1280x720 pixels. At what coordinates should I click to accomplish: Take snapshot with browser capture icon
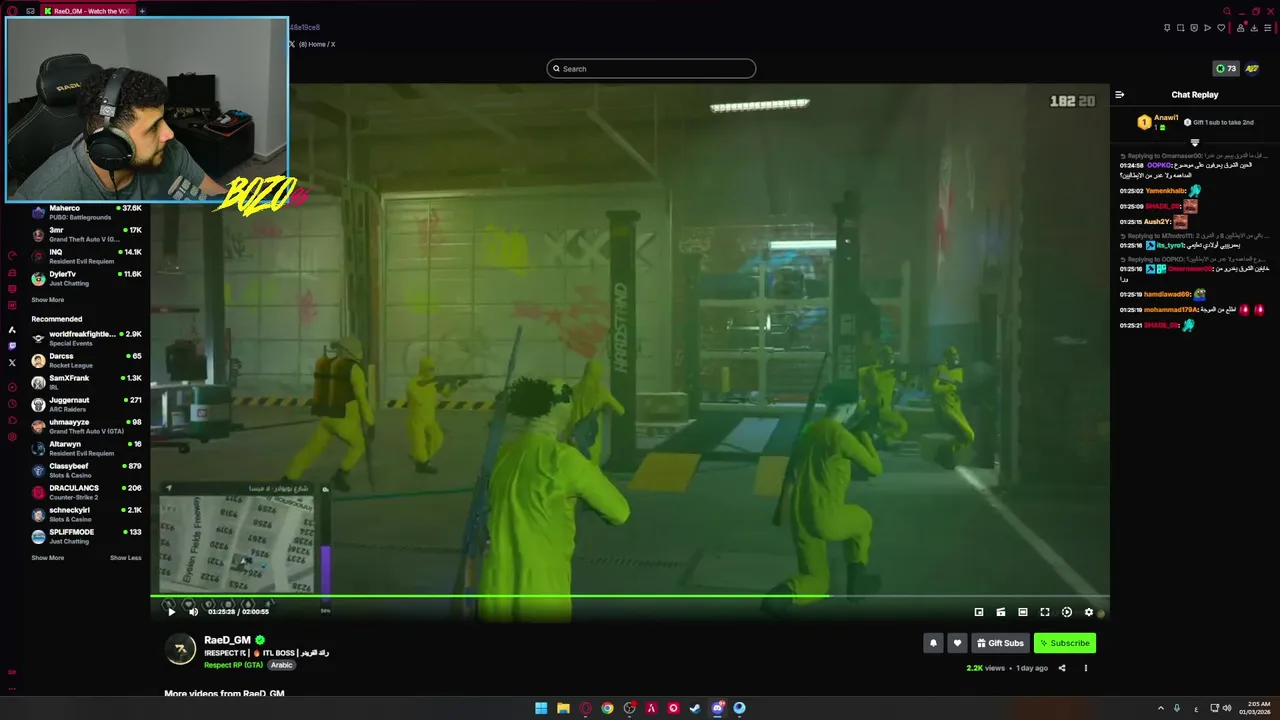(x=1181, y=28)
